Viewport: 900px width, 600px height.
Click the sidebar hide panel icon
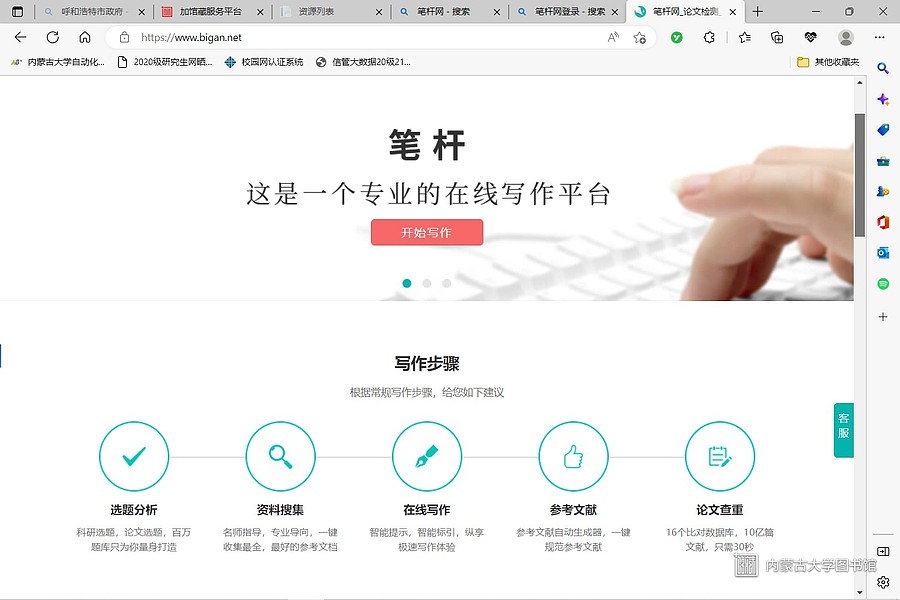(883, 551)
